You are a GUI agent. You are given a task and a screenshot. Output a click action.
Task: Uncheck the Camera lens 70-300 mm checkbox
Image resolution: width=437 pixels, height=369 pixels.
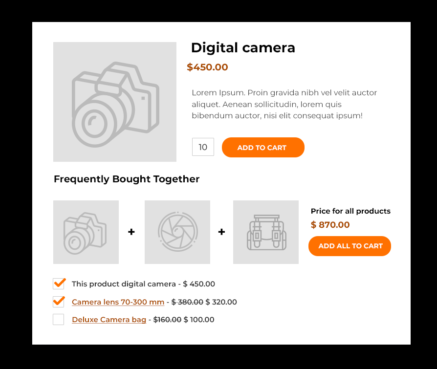tap(59, 302)
